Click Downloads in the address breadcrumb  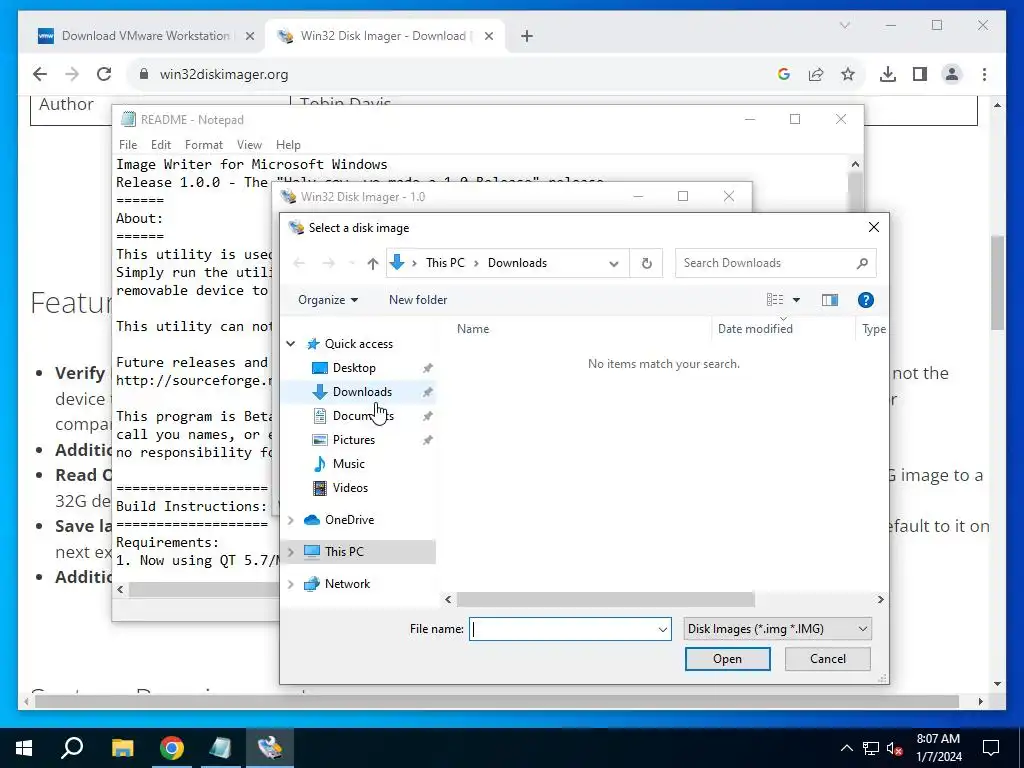point(517,263)
